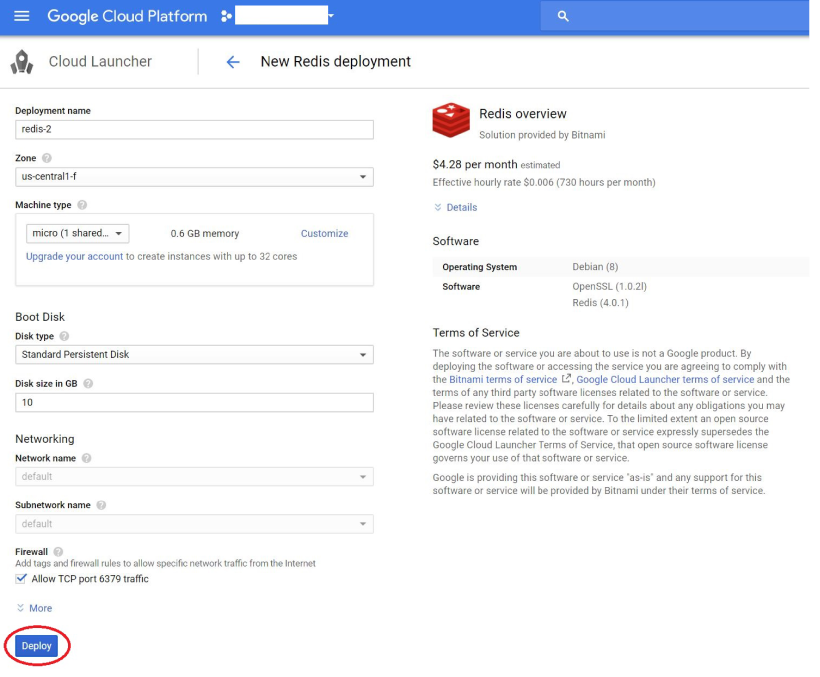Click the Cloud Launcher heading text
Image resolution: width=820 pixels, height=677 pixels.
[x=100, y=62]
